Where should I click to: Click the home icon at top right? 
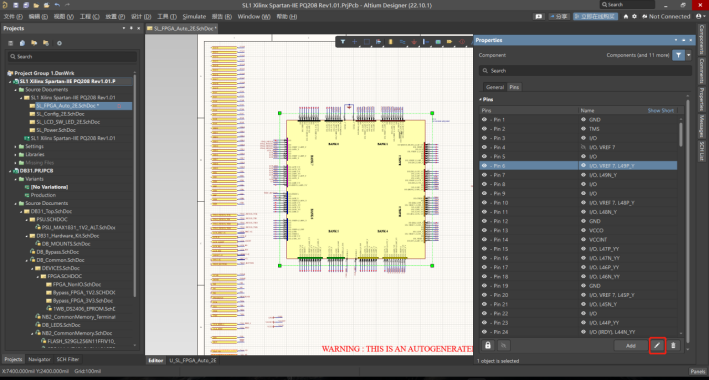pos(626,16)
